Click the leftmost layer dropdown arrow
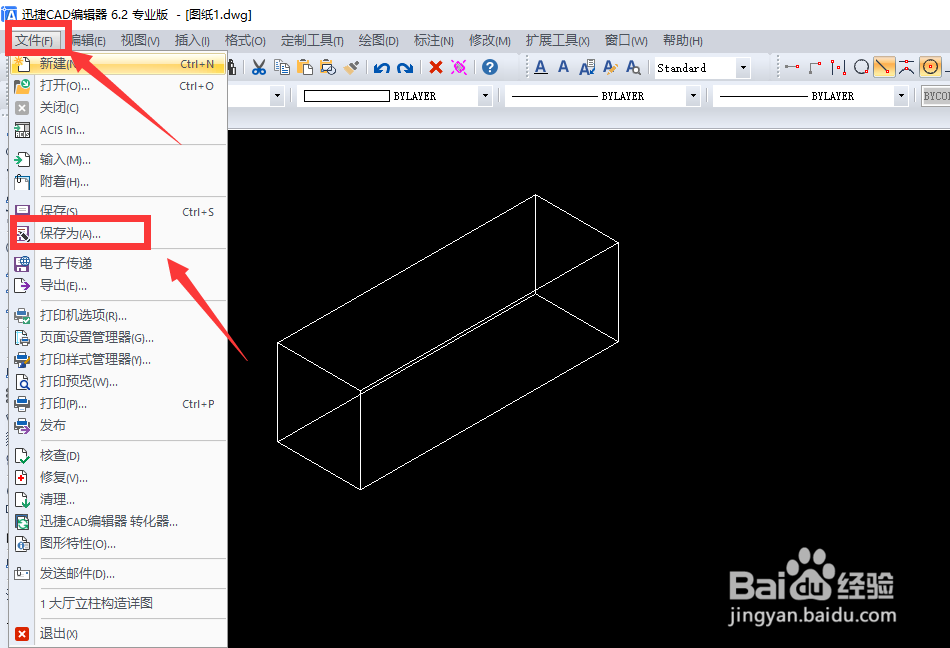This screenshot has width=950, height=648. tap(277, 96)
